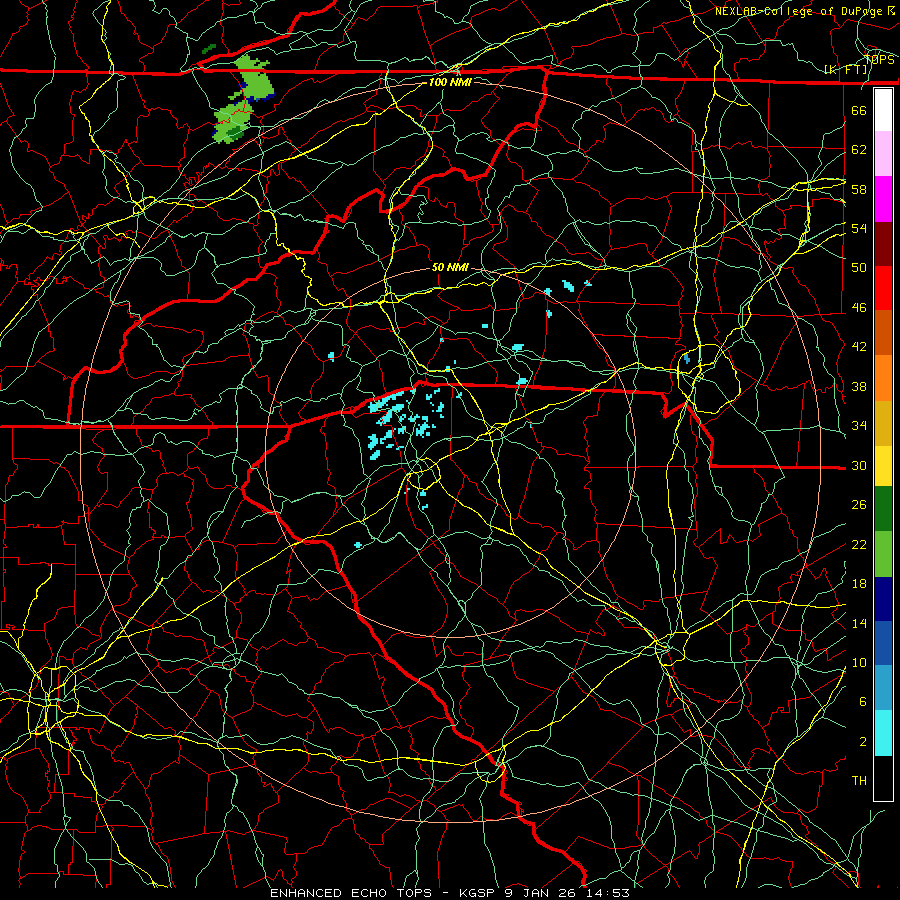Click the 22 value on the legend

[859, 544]
